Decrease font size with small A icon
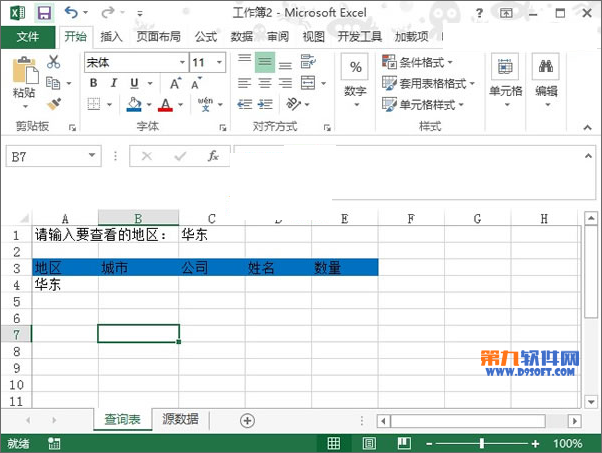 pos(196,83)
